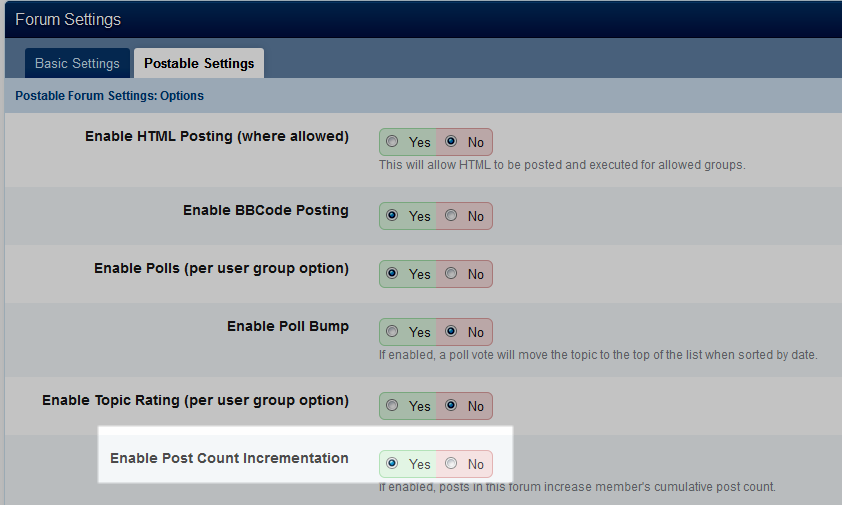Pick No for Enable Poll Bump
This screenshot has width=842, height=505.
[451, 332]
